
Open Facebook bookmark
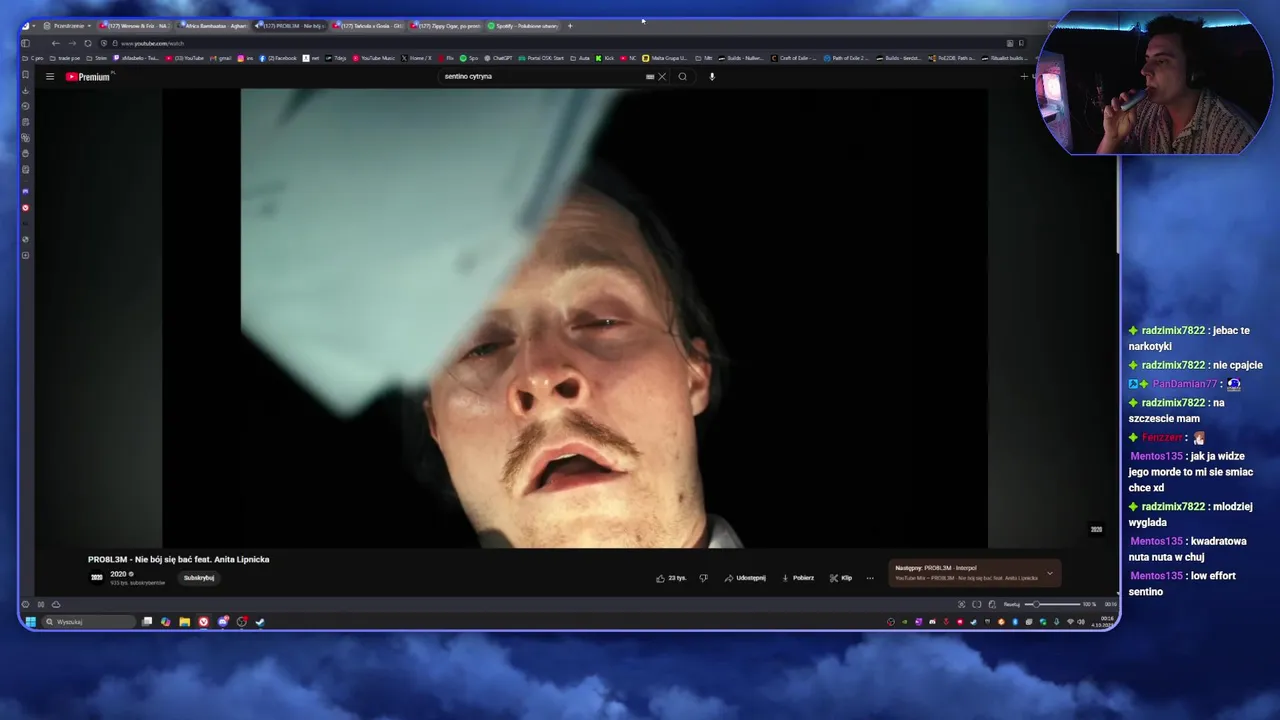279,58
